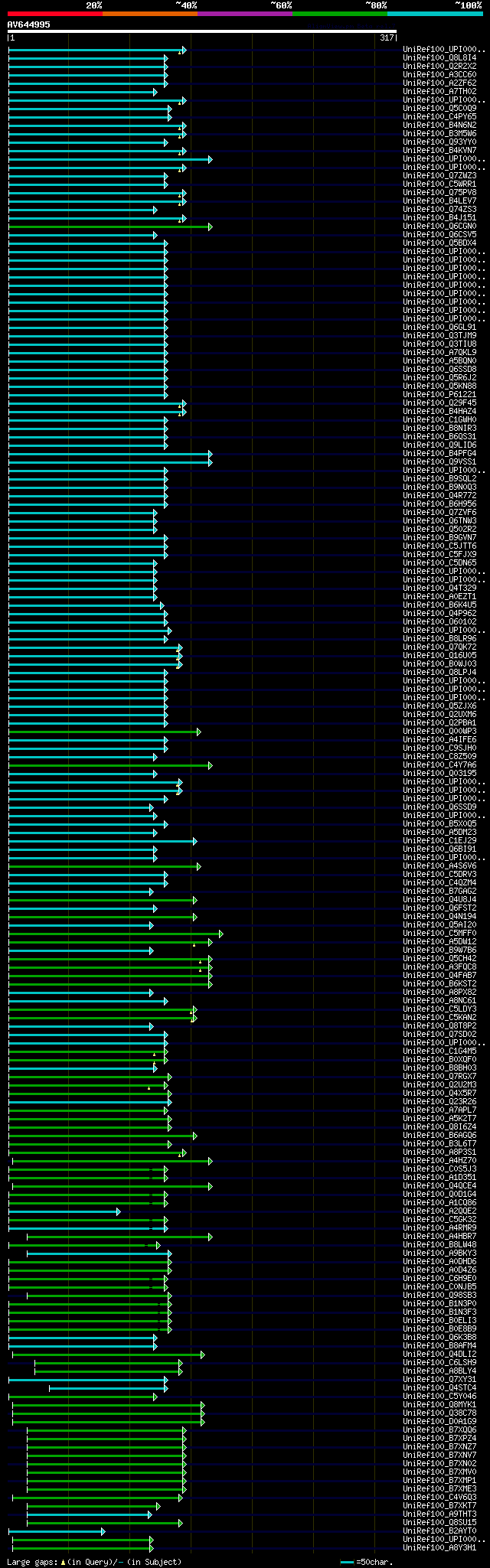Select hit label UniRef100_C5LDY3

439,1009
